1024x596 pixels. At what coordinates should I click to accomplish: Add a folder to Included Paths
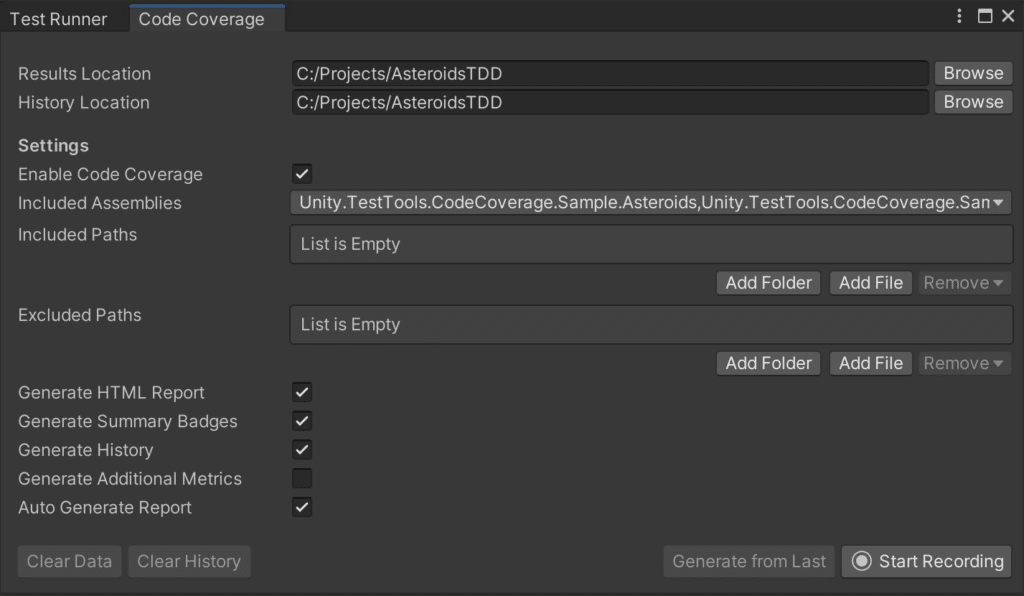(768, 282)
